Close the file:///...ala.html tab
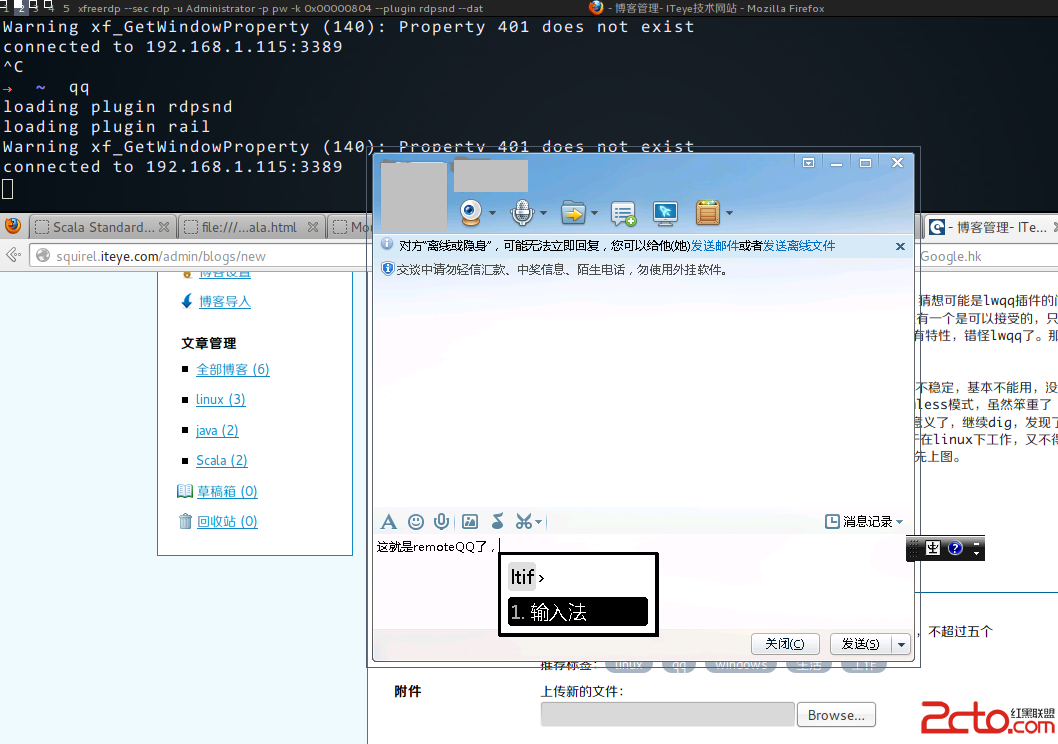 313,227
